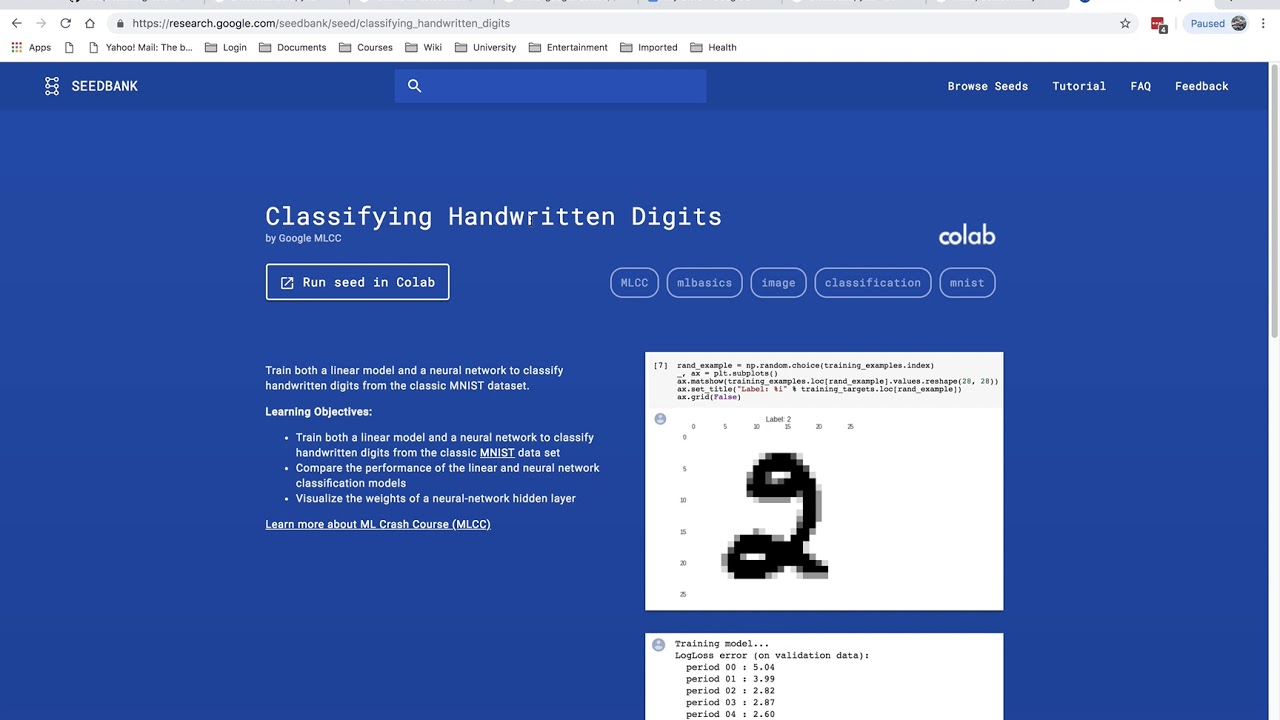
Task: Open Browse Seeds in the navigation
Action: click(x=988, y=86)
